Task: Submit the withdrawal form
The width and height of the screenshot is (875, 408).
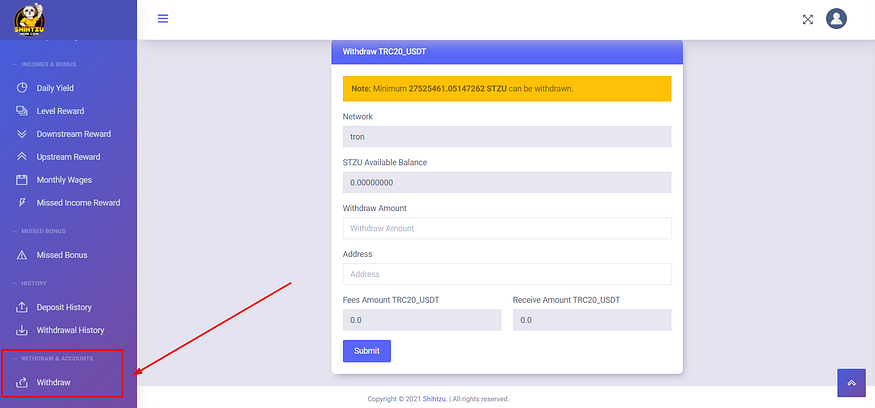Action: click(x=367, y=351)
